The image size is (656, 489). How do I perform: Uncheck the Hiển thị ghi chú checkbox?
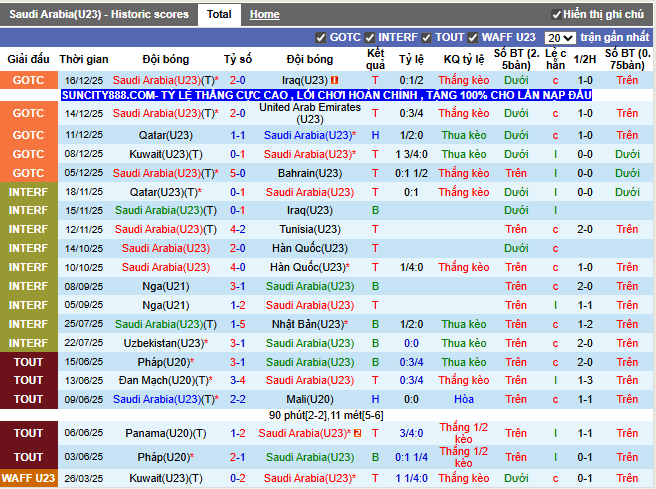click(x=556, y=15)
